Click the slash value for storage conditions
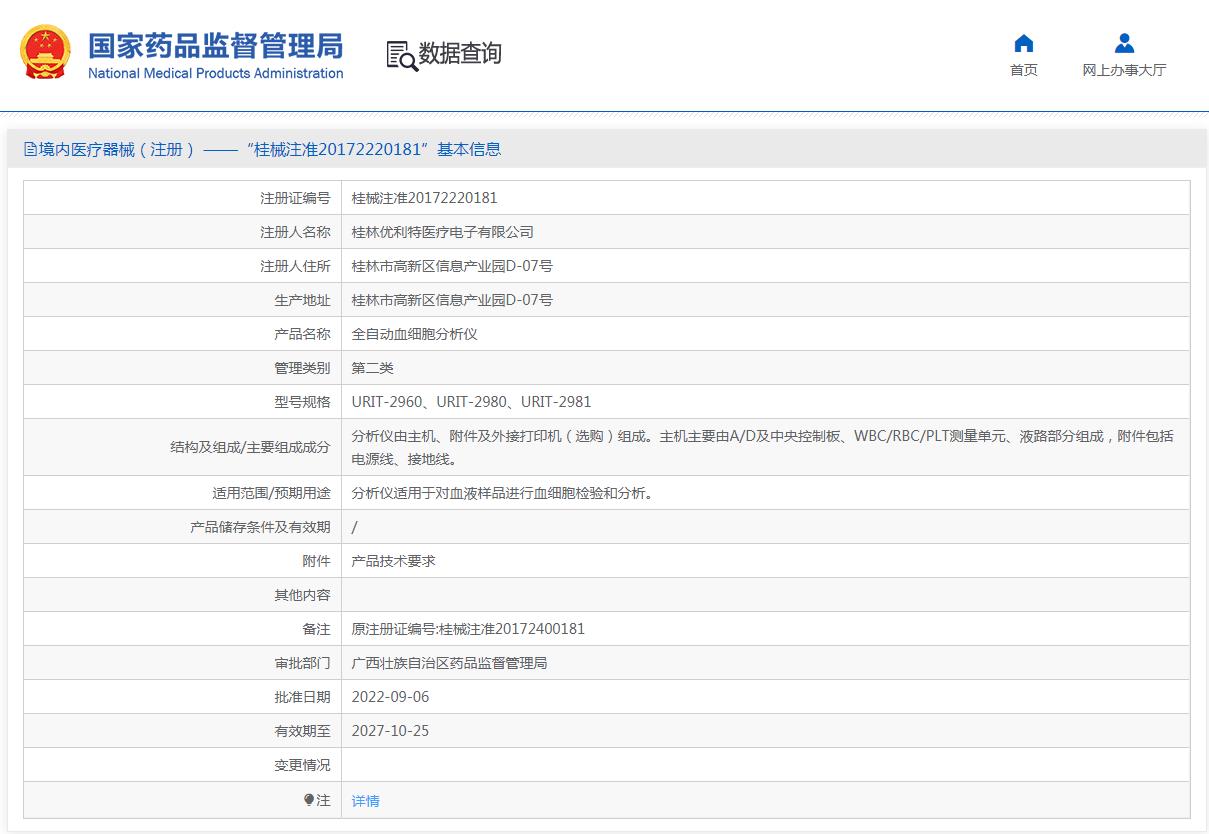Image resolution: width=1209 pixels, height=834 pixels. [355, 527]
